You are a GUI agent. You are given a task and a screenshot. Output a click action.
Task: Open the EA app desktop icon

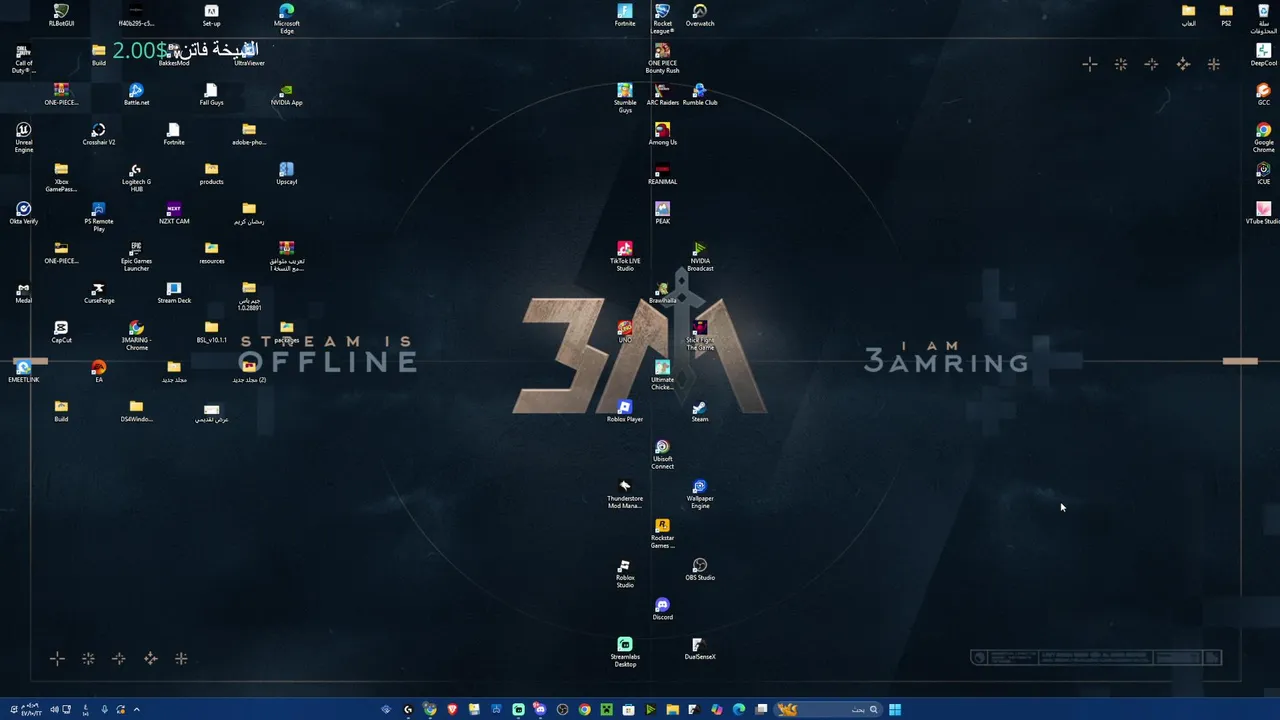coord(98,372)
